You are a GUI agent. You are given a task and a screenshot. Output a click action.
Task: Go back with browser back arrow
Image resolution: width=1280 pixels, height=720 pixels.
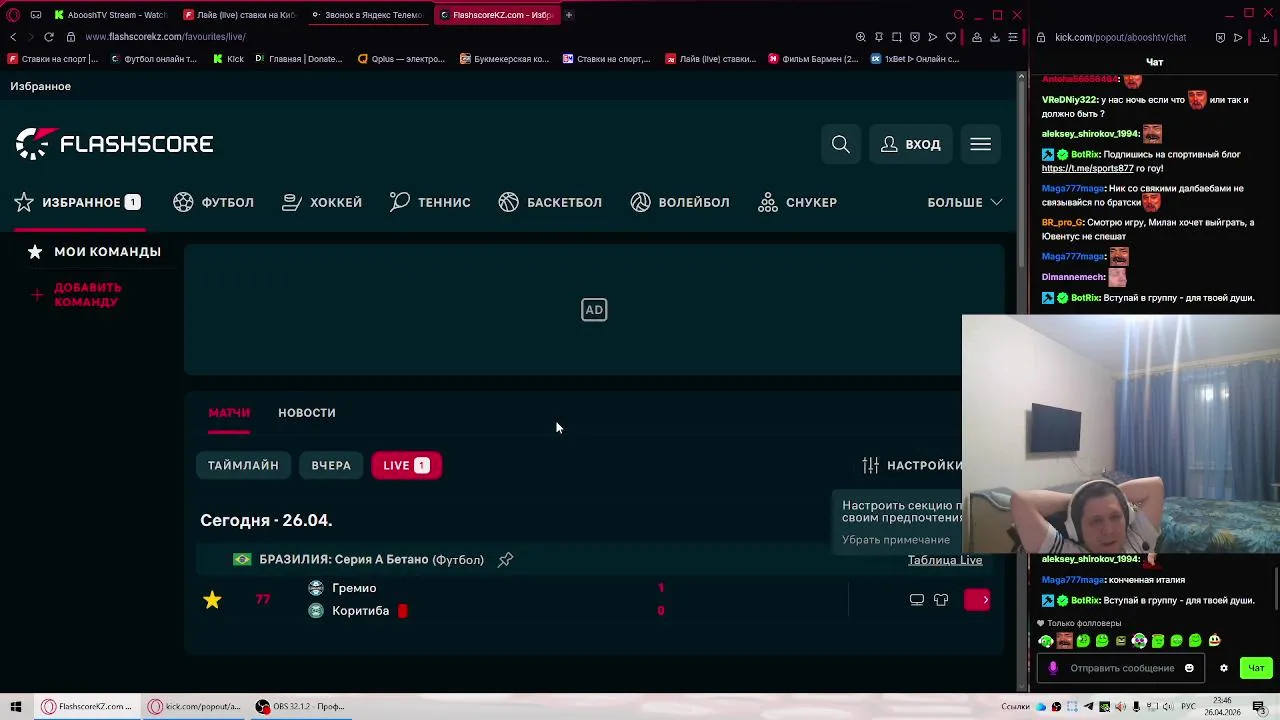pos(13,37)
